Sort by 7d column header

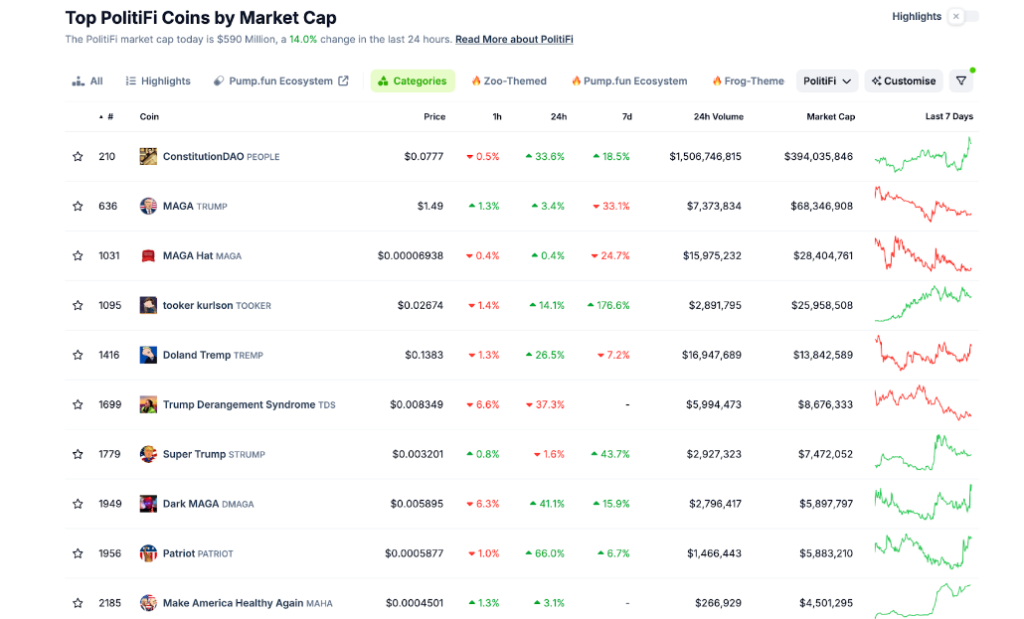click(x=627, y=117)
